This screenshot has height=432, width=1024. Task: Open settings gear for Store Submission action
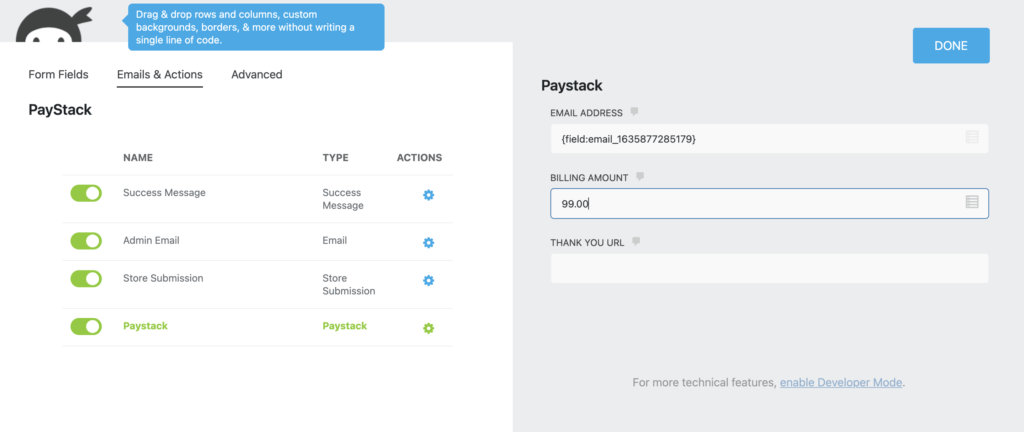point(428,281)
